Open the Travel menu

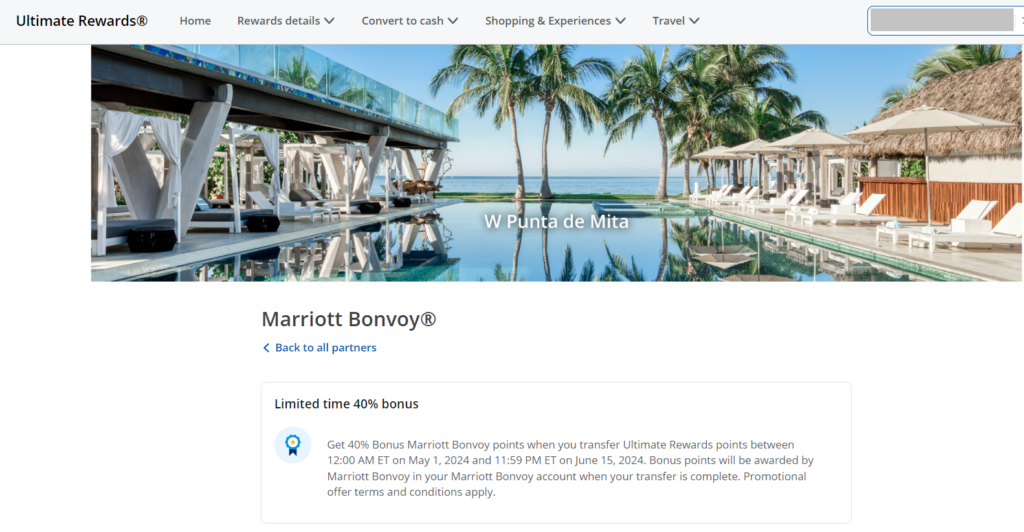pyautogui.click(x=675, y=21)
